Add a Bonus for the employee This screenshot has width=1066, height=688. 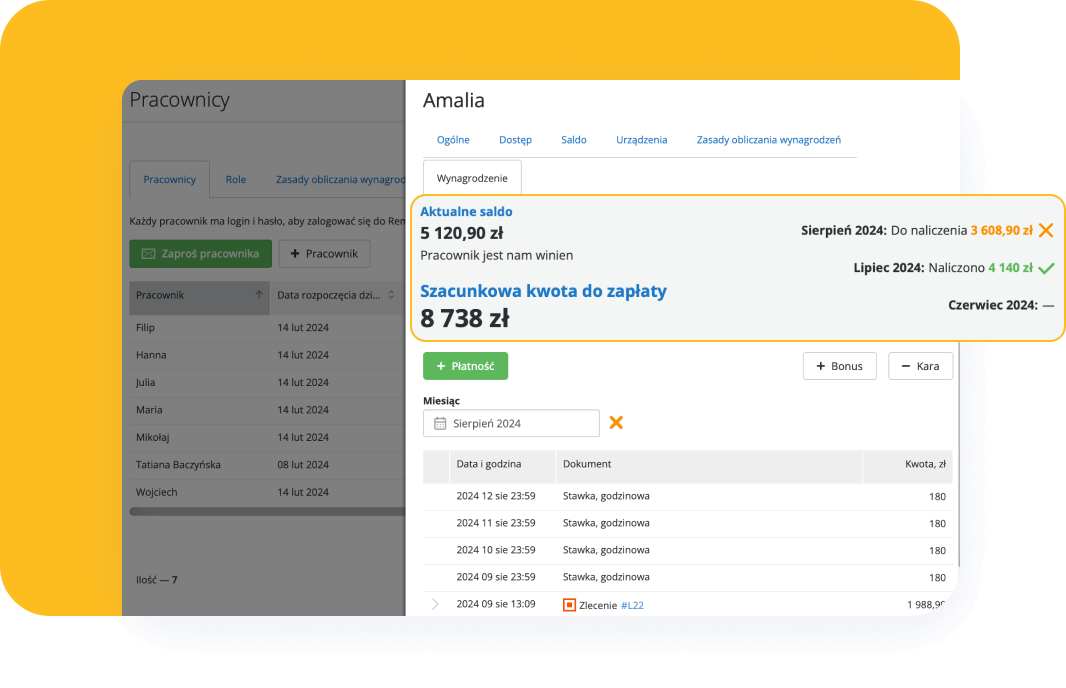[839, 366]
